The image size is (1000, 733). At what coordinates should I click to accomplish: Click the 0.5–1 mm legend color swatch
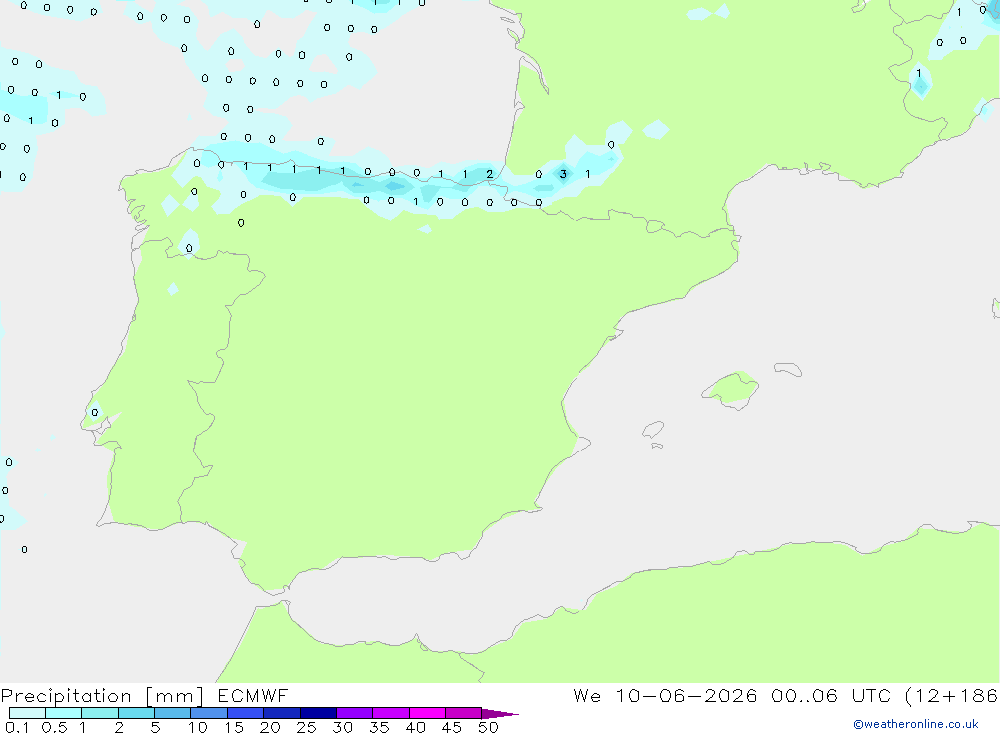pyautogui.click(x=64, y=713)
